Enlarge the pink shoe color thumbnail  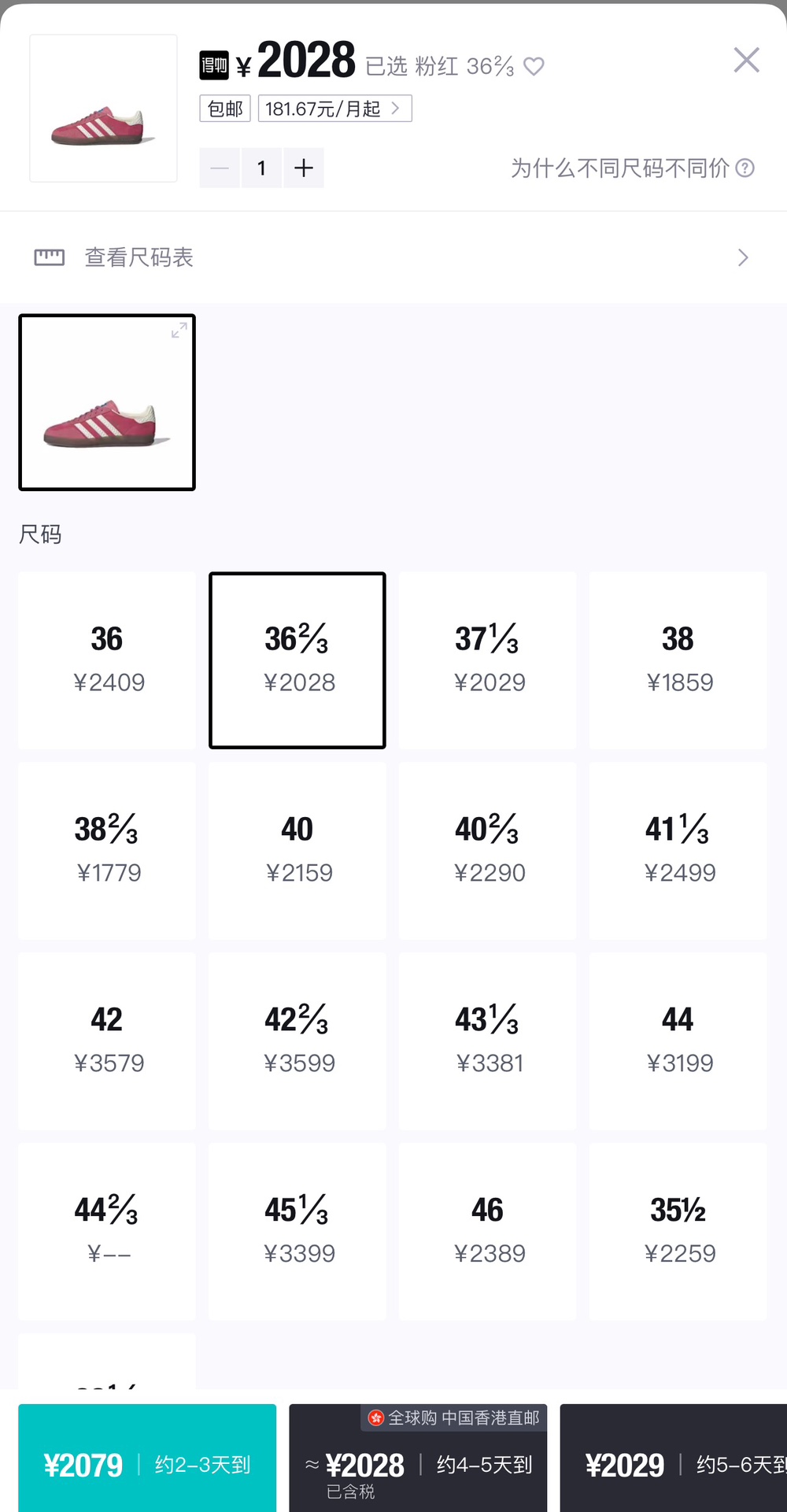click(x=179, y=331)
